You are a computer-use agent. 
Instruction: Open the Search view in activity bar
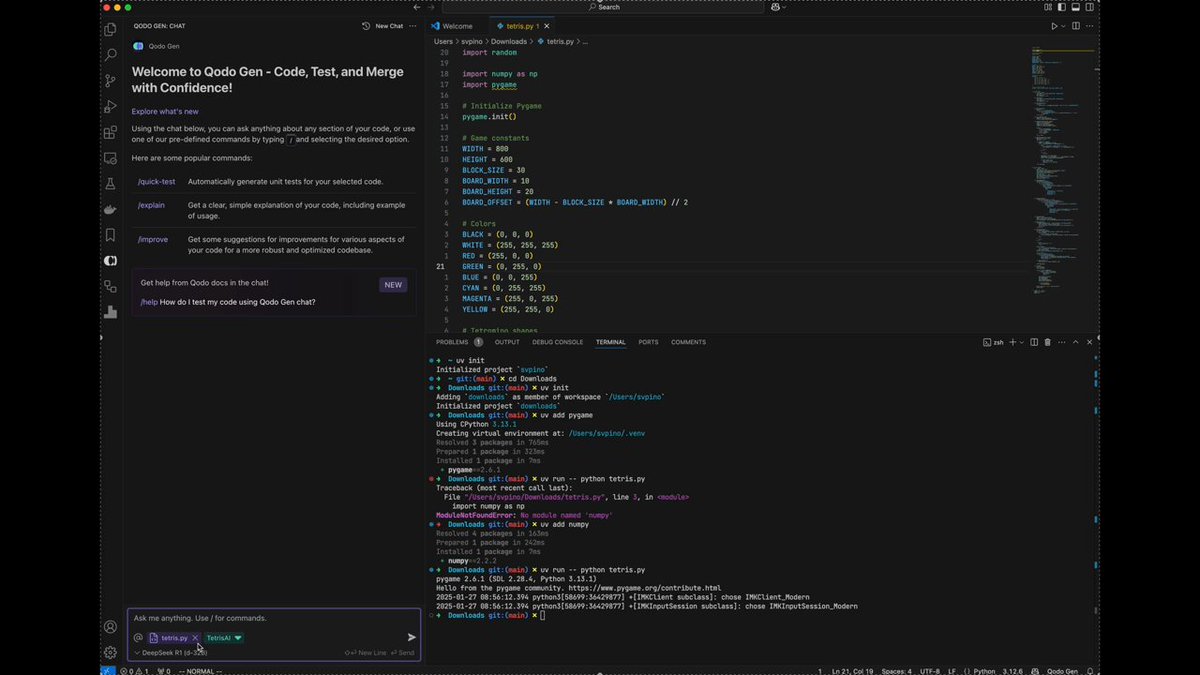click(110, 55)
